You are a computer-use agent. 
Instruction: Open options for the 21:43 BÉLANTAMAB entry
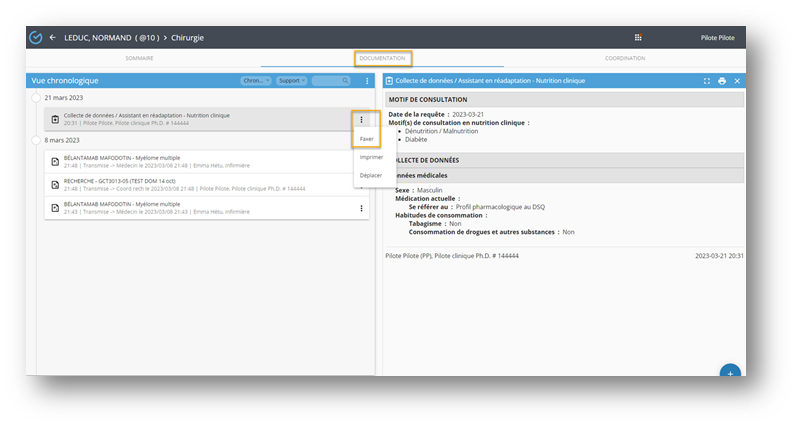tap(361, 208)
